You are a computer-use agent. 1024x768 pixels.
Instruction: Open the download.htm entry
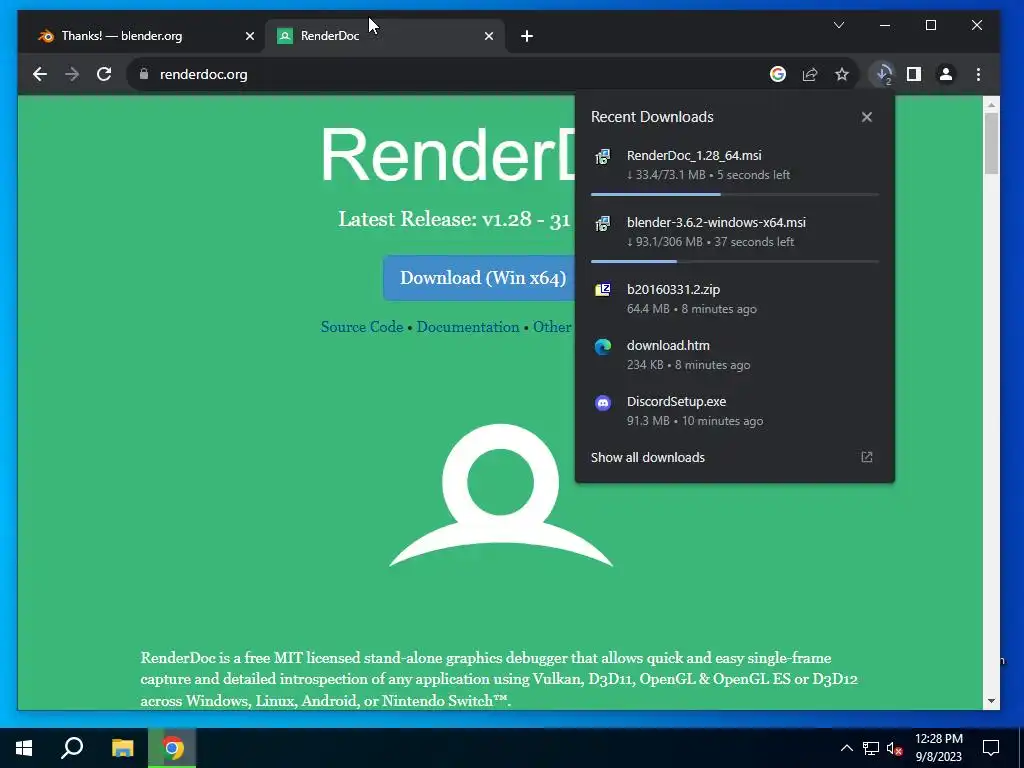(x=735, y=355)
